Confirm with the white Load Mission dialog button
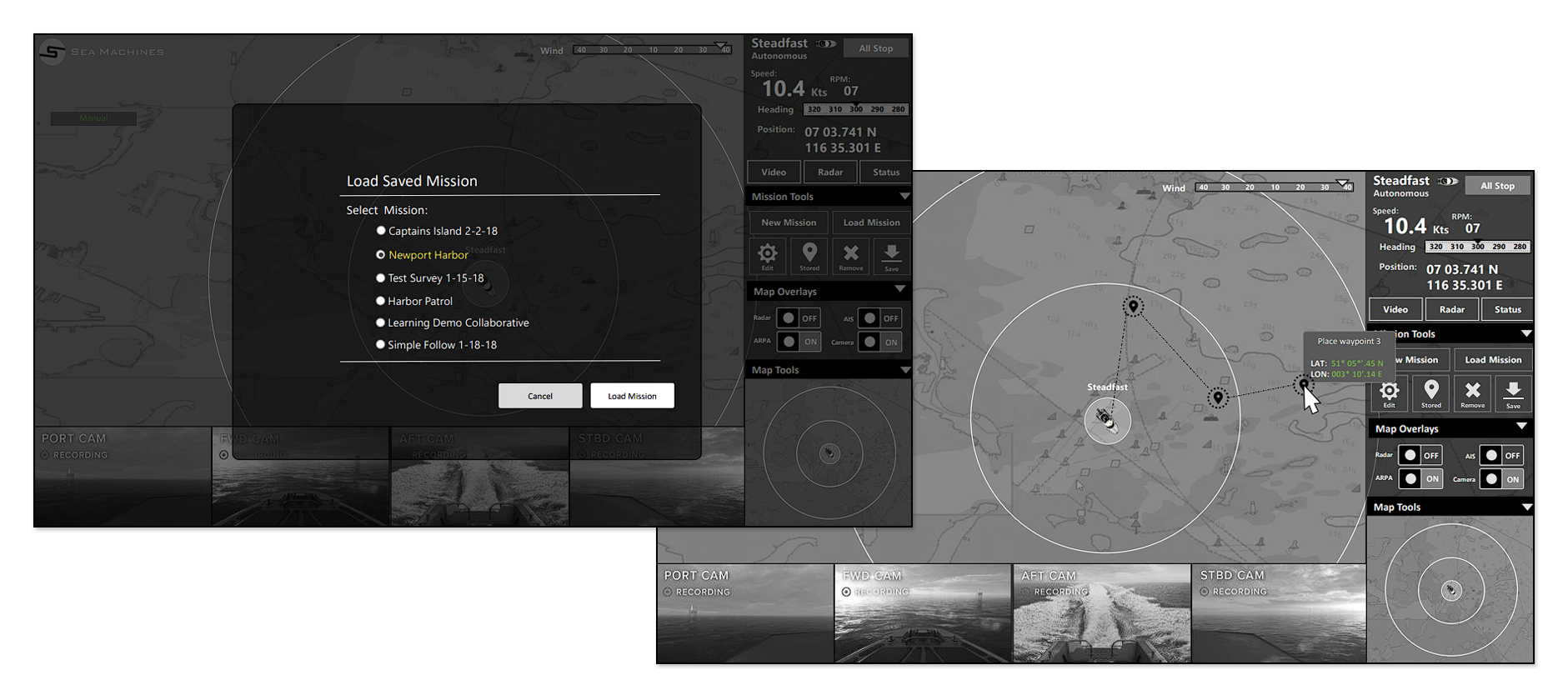Image resolution: width=1568 pixels, height=700 pixels. click(x=632, y=396)
